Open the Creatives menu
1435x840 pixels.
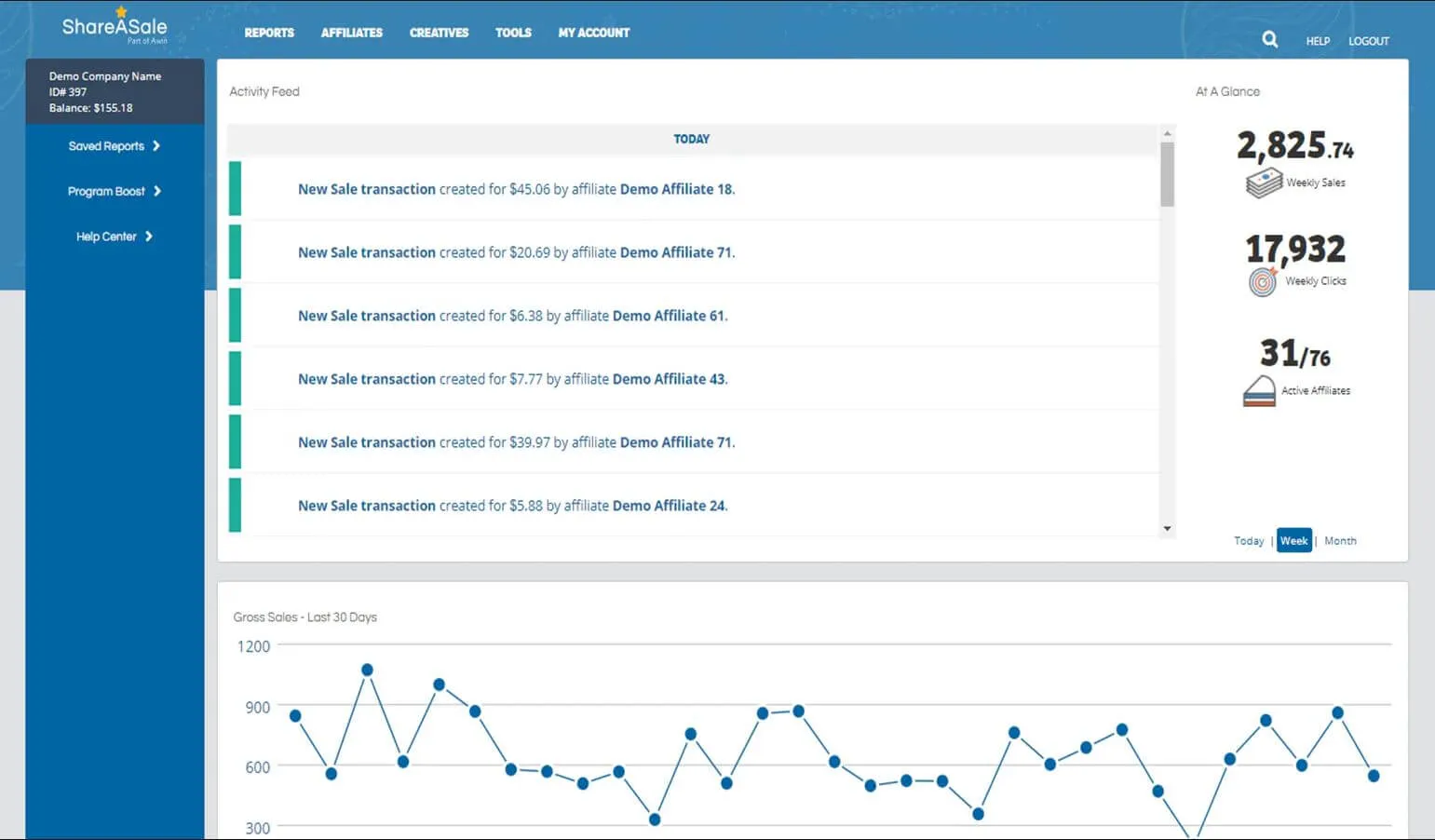pos(439,33)
